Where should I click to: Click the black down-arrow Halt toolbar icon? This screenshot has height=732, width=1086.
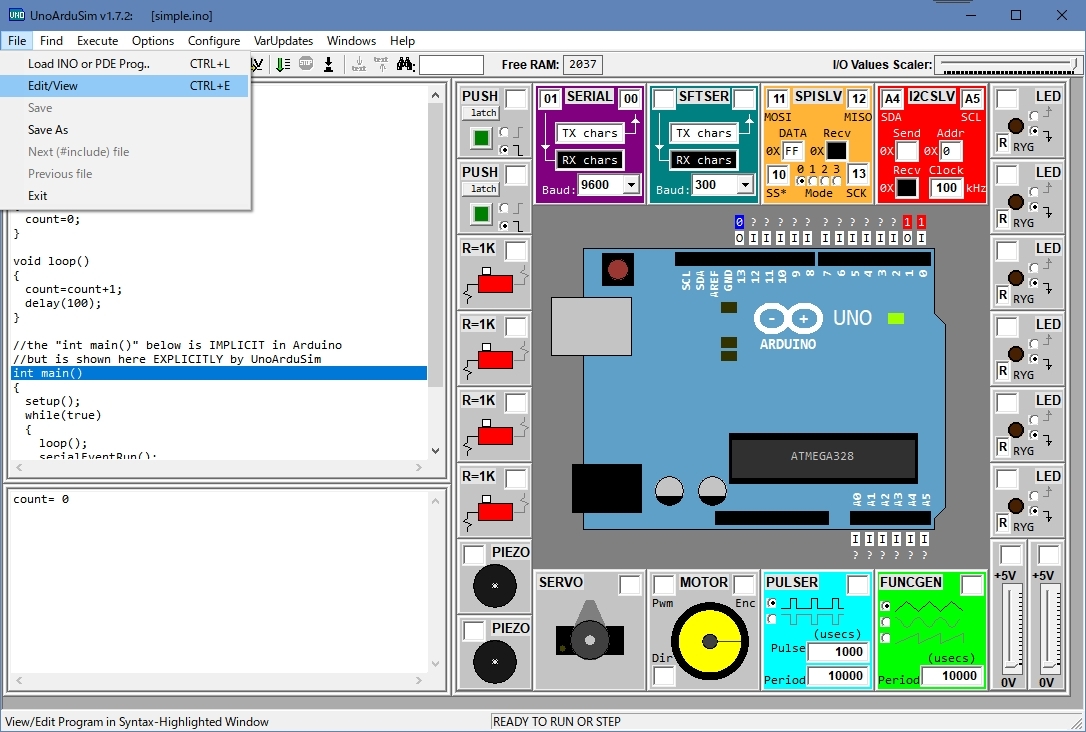328,64
